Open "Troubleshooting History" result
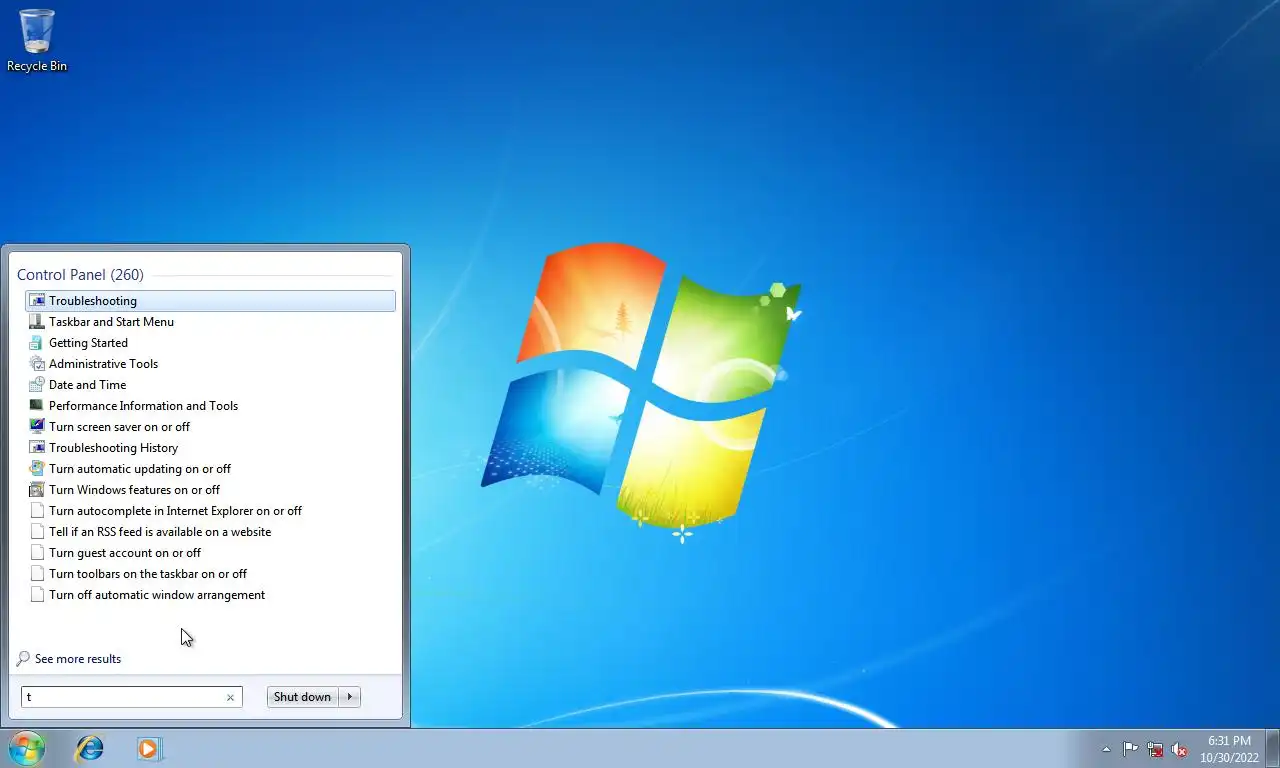Viewport: 1280px width, 768px height. 210,448
